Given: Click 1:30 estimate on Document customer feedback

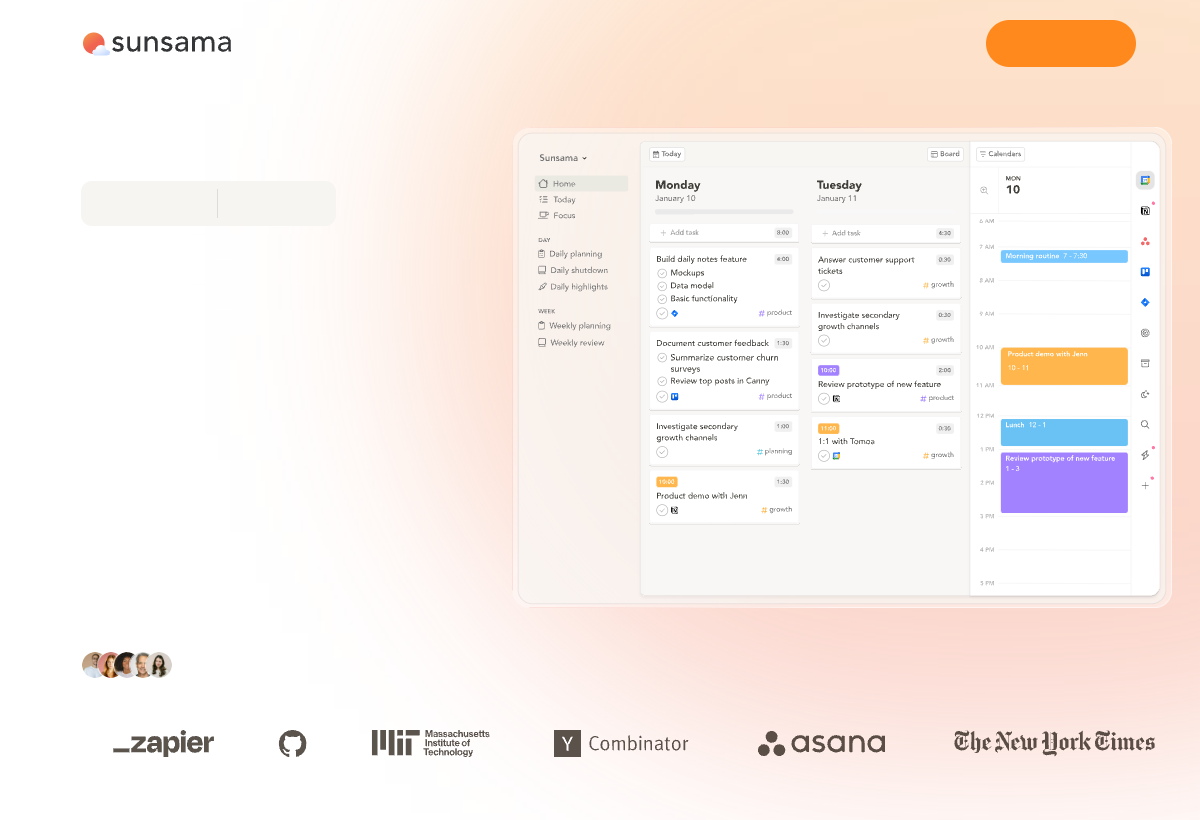Looking at the screenshot, I should tap(783, 343).
